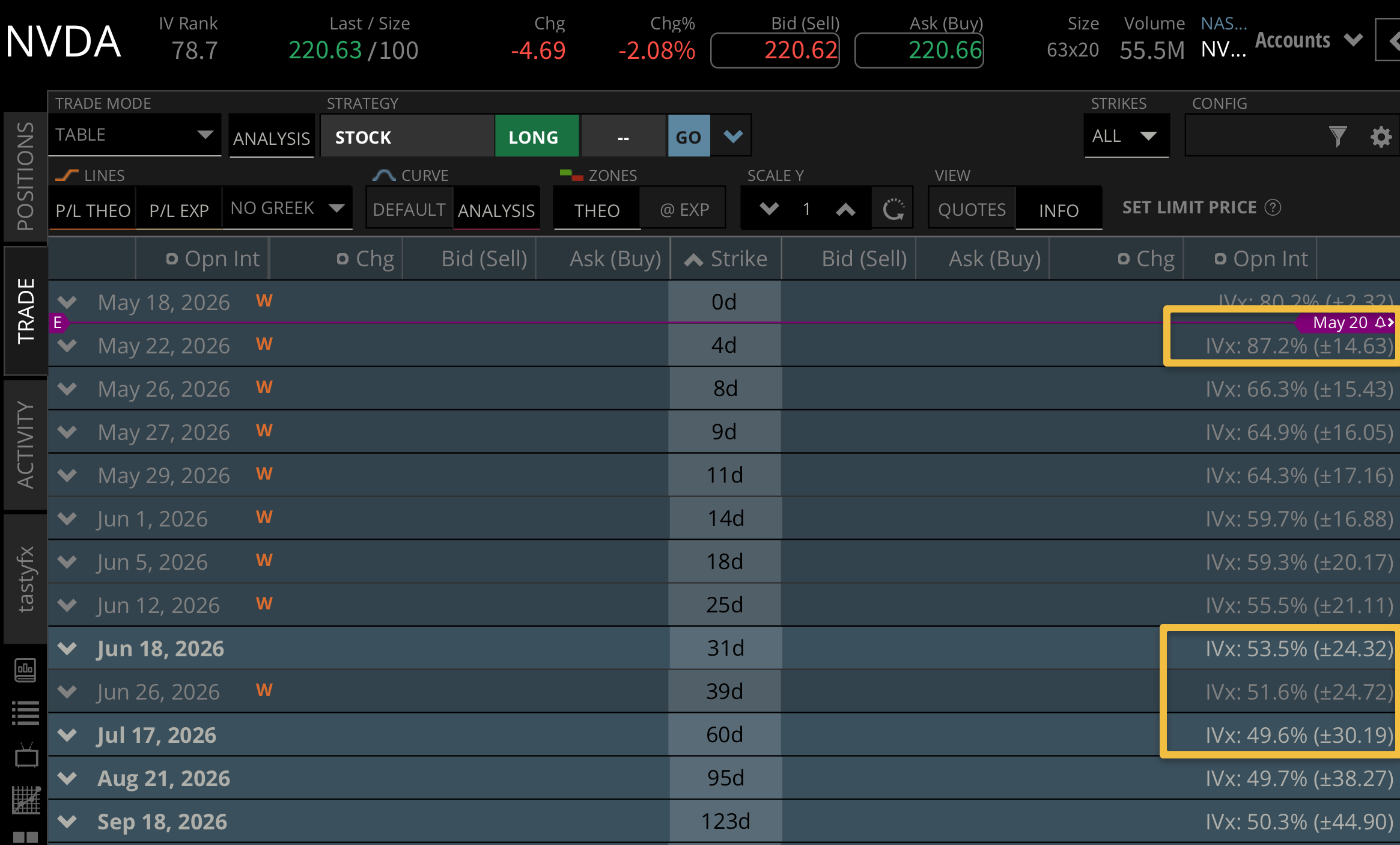Select the ANALYSIS curve option

click(x=496, y=210)
